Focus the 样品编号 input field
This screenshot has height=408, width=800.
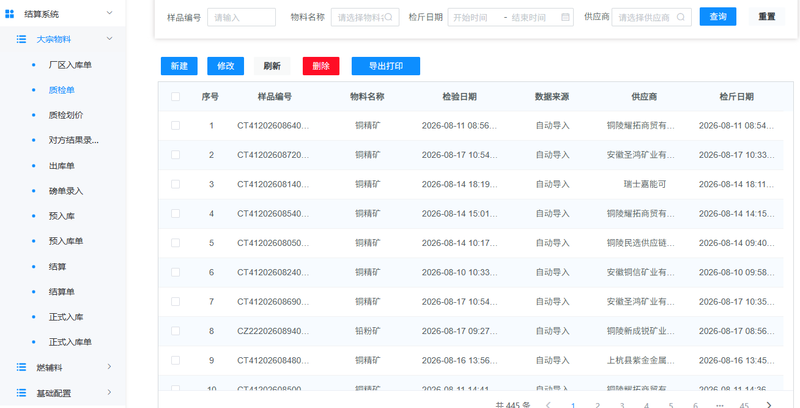[x=241, y=17]
